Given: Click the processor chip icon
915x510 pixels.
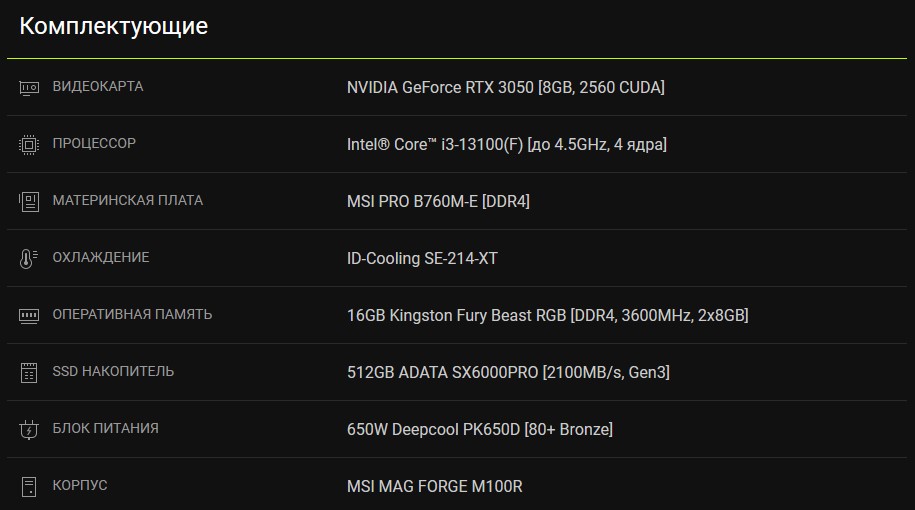Looking at the screenshot, I should click(x=29, y=144).
